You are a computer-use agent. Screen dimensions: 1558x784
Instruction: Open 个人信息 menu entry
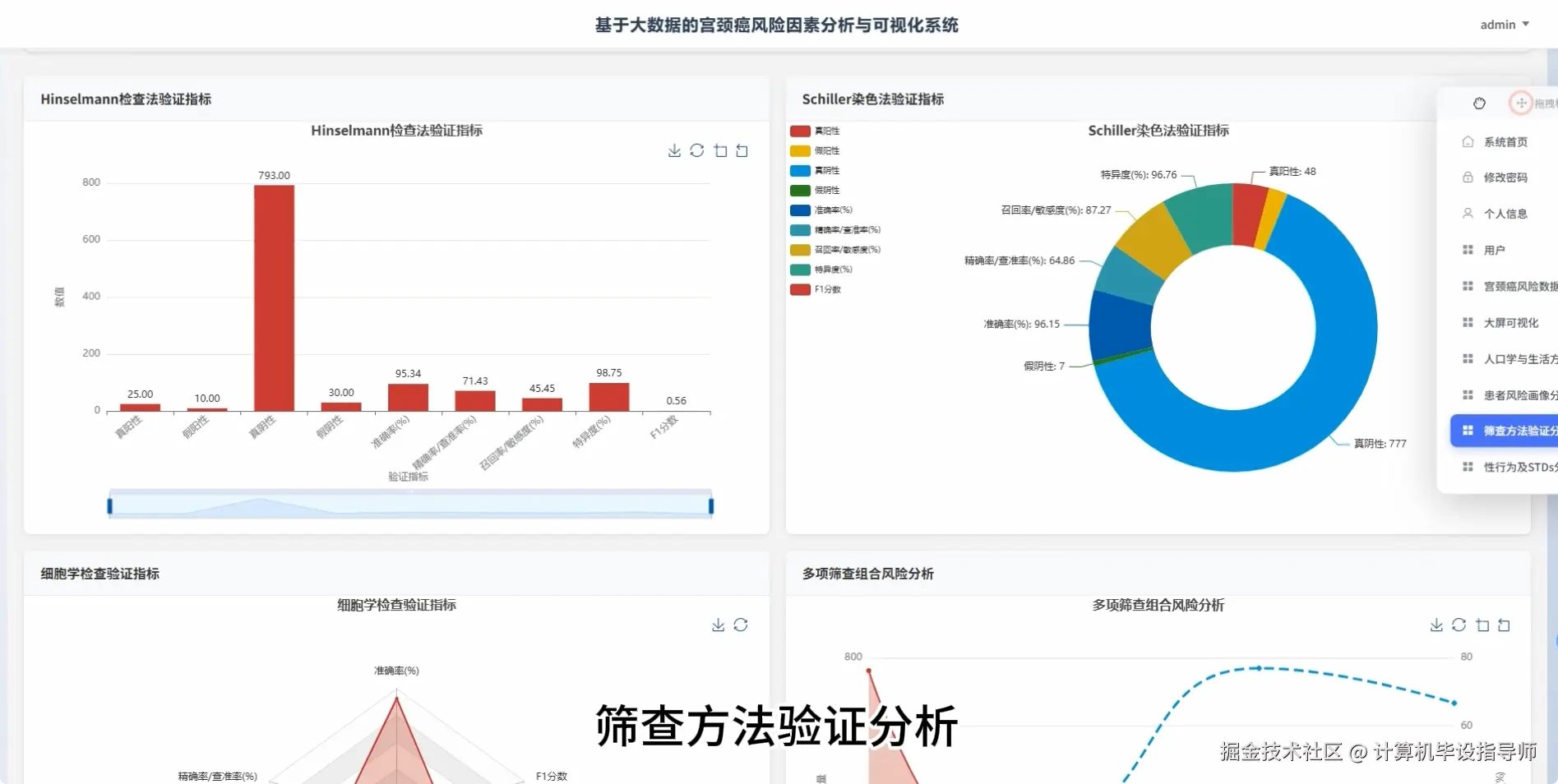coord(1505,213)
